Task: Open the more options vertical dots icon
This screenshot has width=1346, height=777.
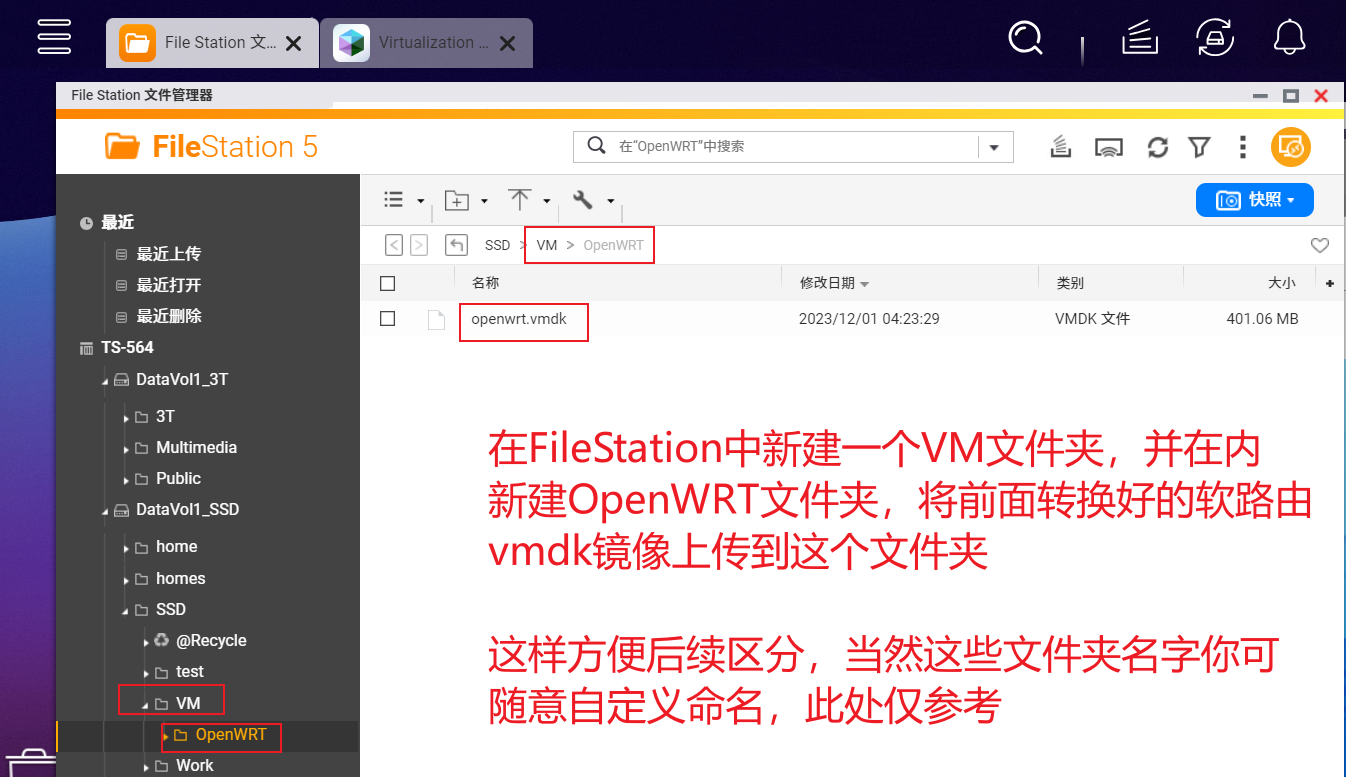Action: coord(1242,147)
